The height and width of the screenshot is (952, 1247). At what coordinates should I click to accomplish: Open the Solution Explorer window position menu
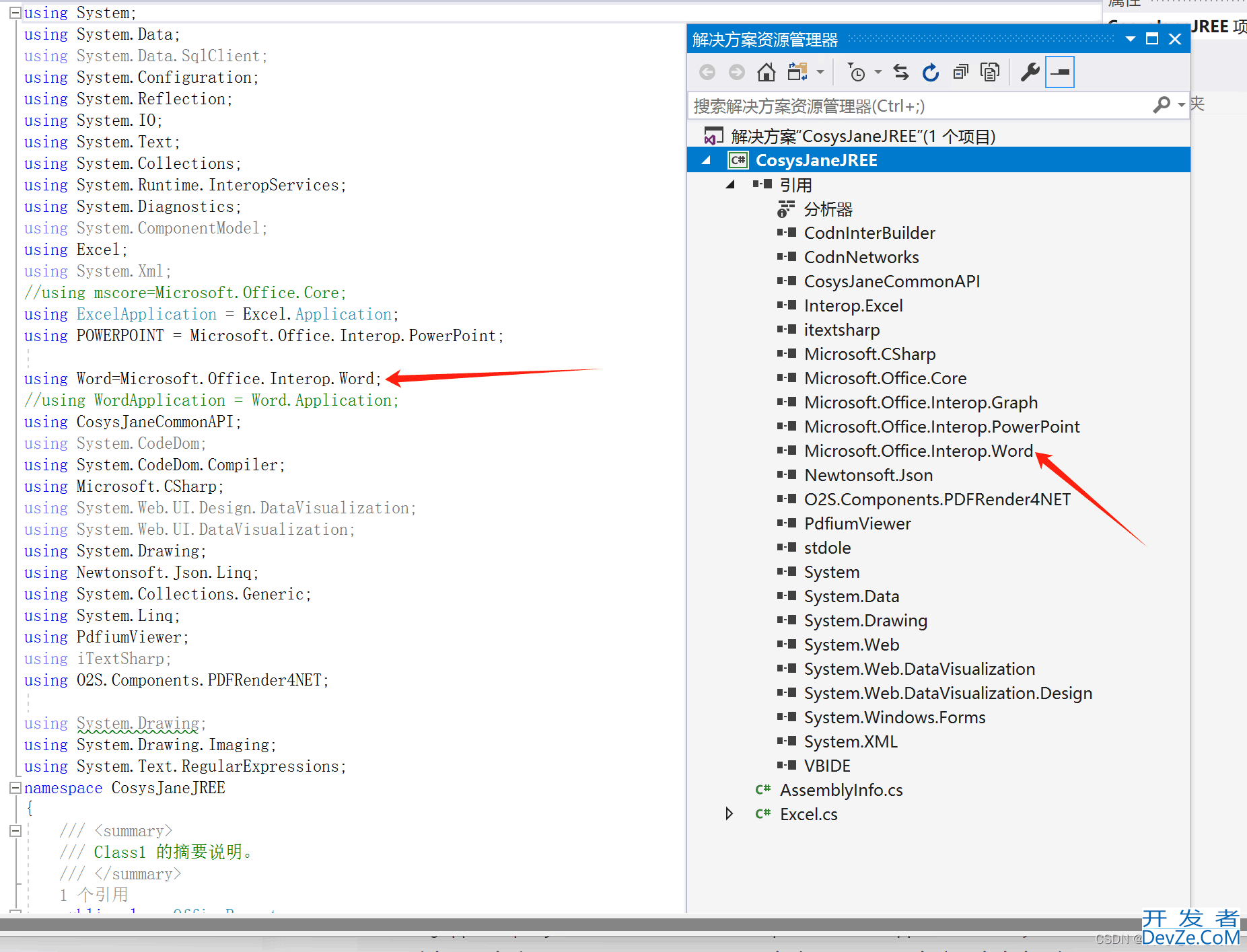(x=1131, y=39)
